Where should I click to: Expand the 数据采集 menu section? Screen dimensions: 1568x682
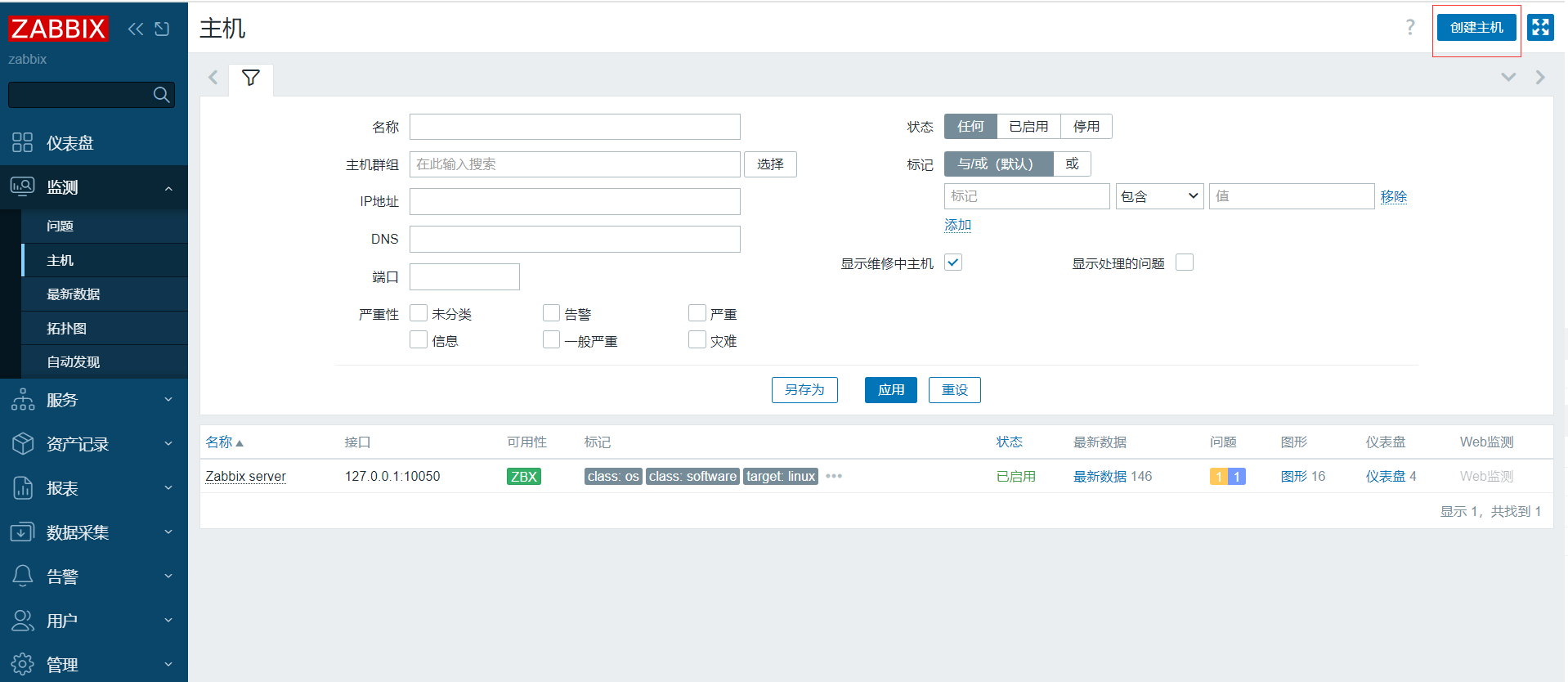tap(168, 532)
